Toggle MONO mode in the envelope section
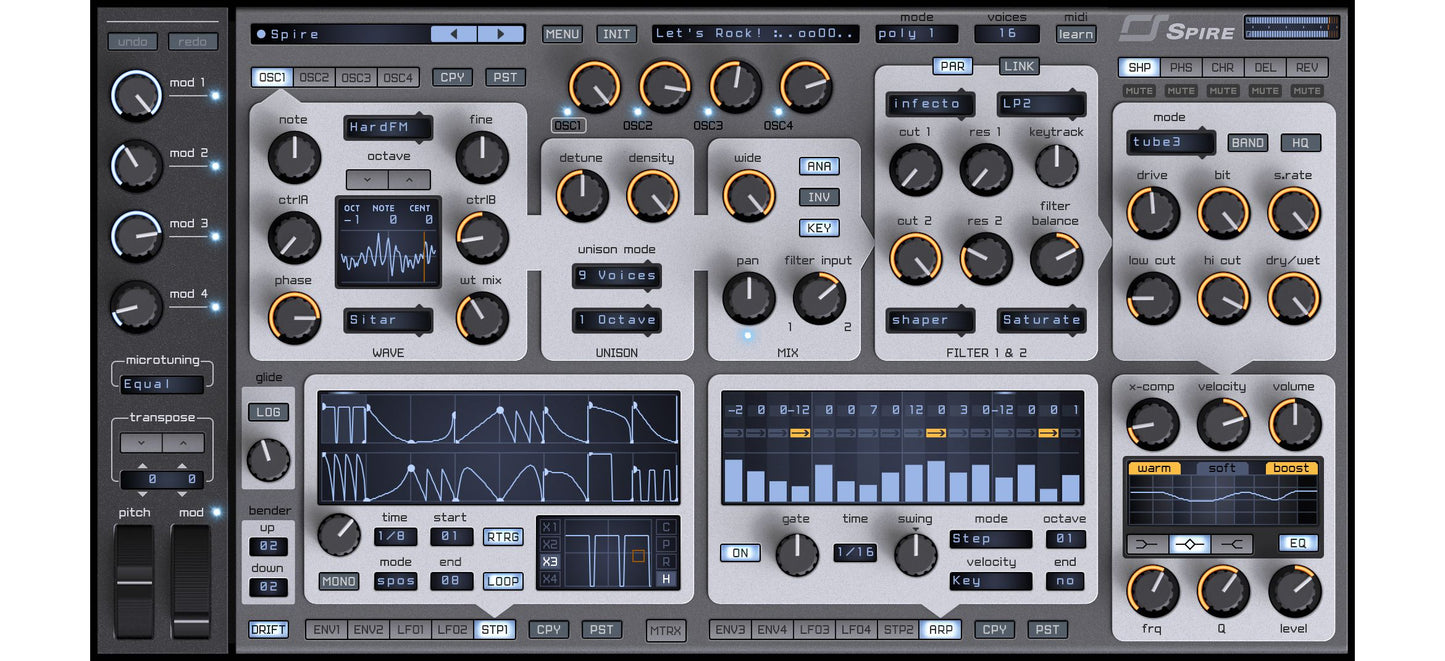Viewport: 1445px width, 661px height. pos(339,581)
